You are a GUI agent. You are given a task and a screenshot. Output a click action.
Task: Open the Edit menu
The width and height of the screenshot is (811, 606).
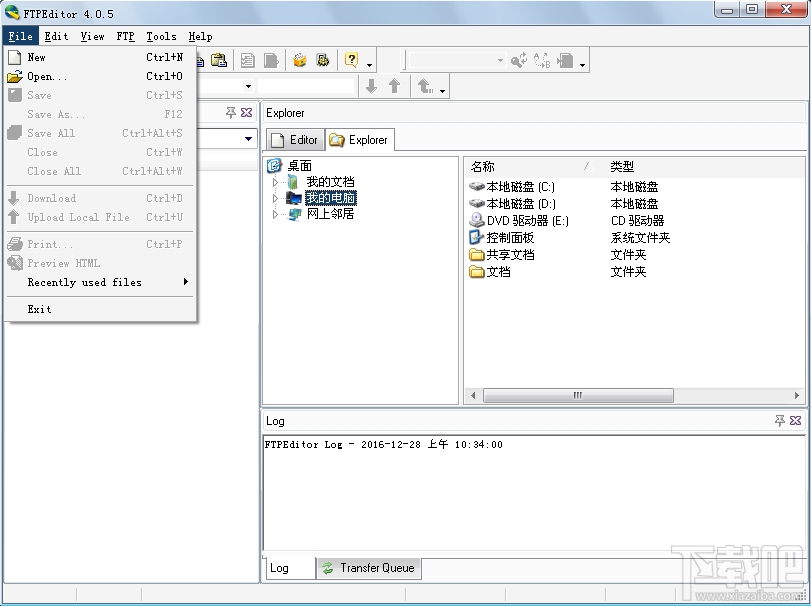coord(56,36)
